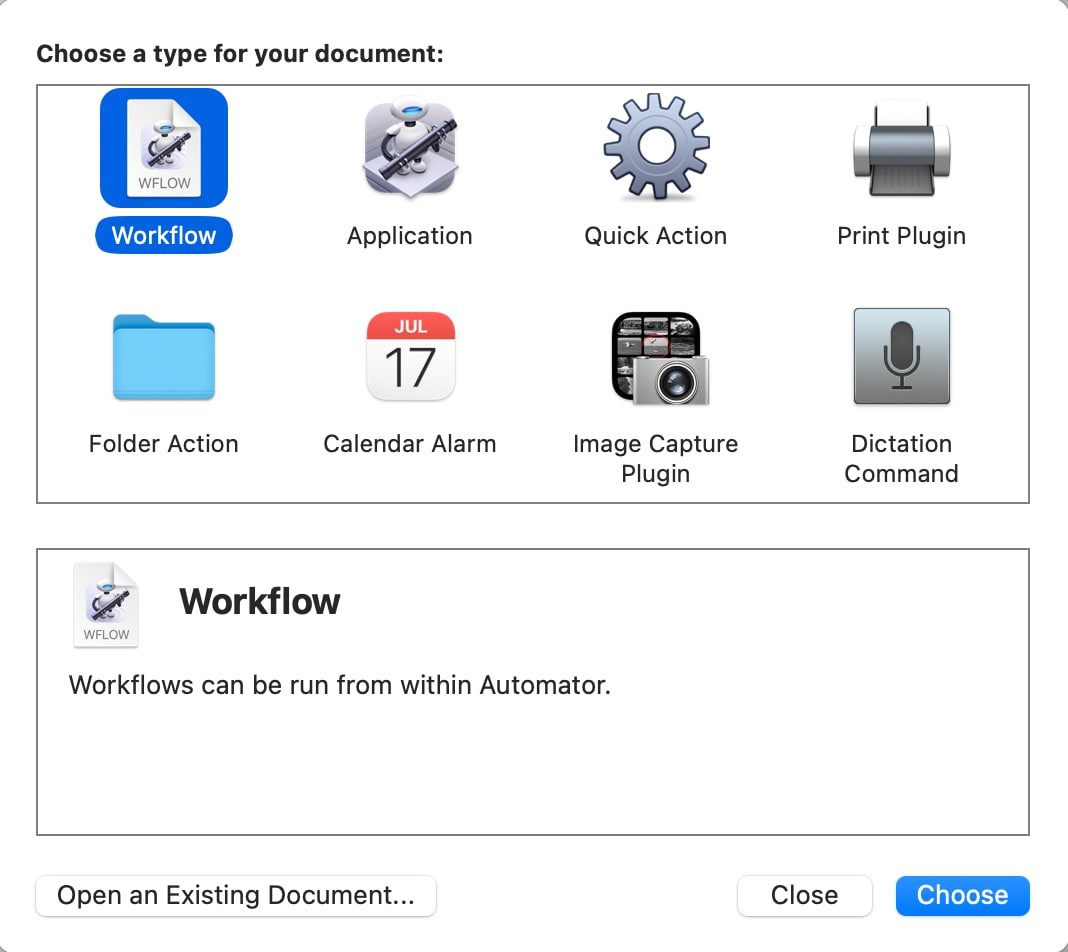Click the WFLOW icon in description pane
Image resolution: width=1068 pixels, height=952 pixels.
click(106, 605)
